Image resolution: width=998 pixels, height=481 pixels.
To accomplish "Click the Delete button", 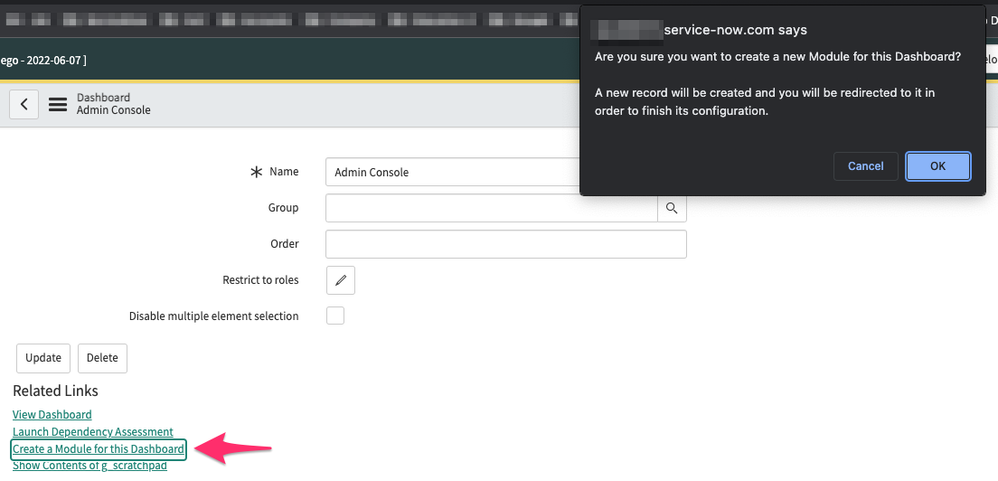I will tap(102, 358).
